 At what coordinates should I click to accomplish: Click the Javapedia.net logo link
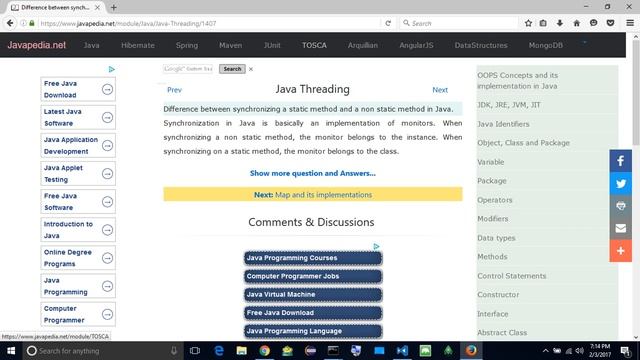point(36,45)
